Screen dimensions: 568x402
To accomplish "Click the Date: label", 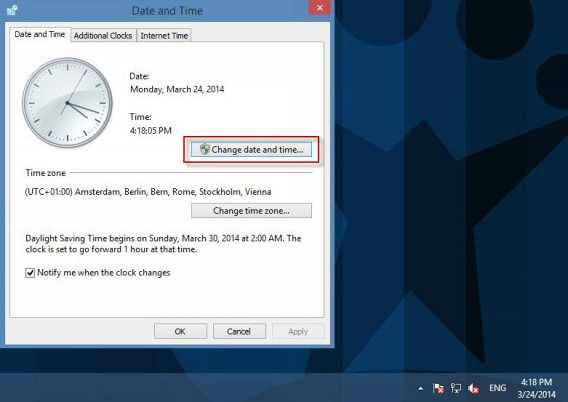I will click(139, 76).
